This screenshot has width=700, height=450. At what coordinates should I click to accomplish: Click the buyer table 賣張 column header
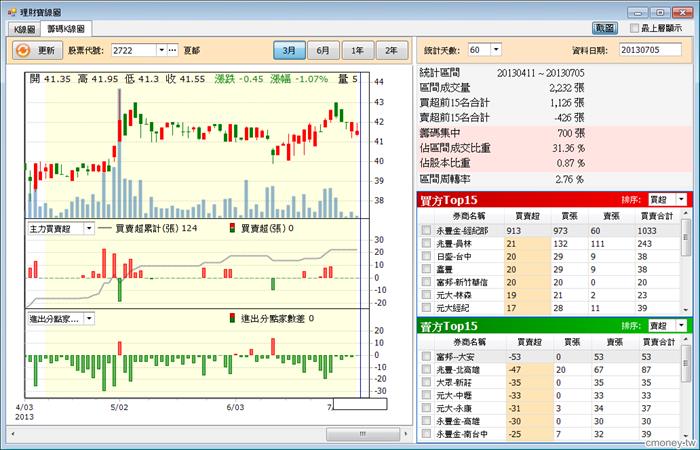pos(611,216)
